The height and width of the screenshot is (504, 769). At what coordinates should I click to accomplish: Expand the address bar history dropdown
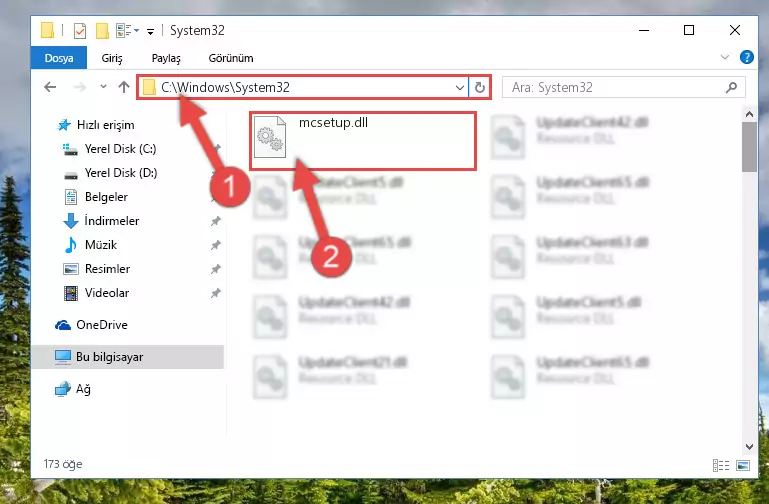pos(460,88)
